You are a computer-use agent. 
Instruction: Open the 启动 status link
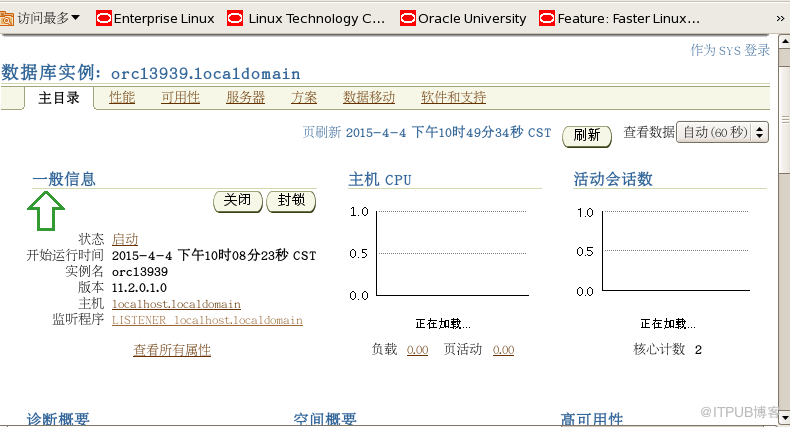click(x=125, y=239)
